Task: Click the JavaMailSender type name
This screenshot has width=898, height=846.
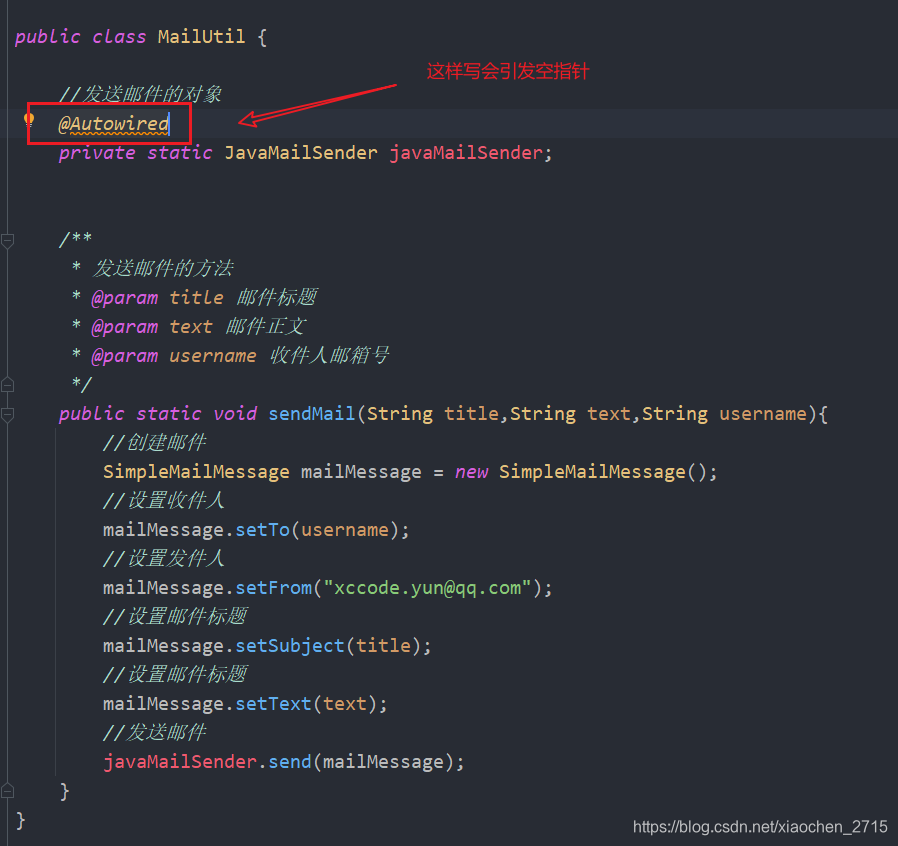Action: (x=301, y=153)
